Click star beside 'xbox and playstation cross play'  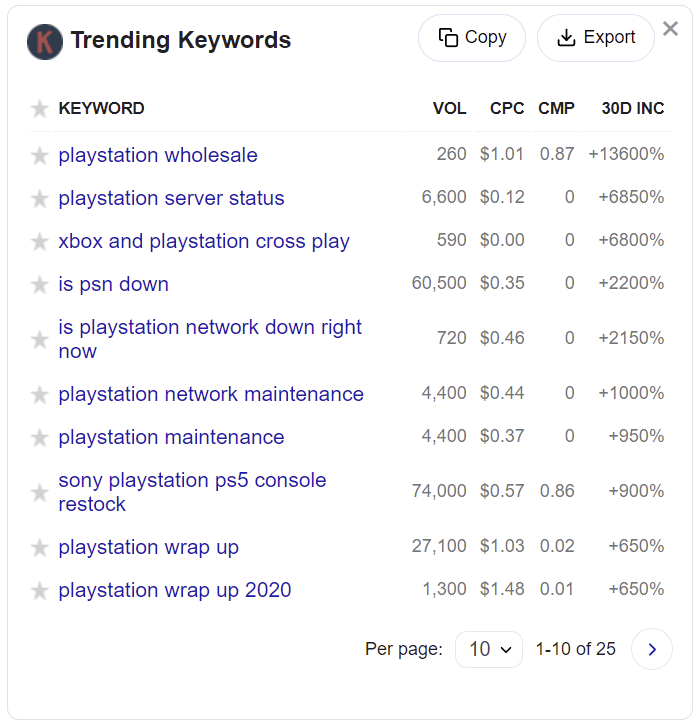click(40, 242)
